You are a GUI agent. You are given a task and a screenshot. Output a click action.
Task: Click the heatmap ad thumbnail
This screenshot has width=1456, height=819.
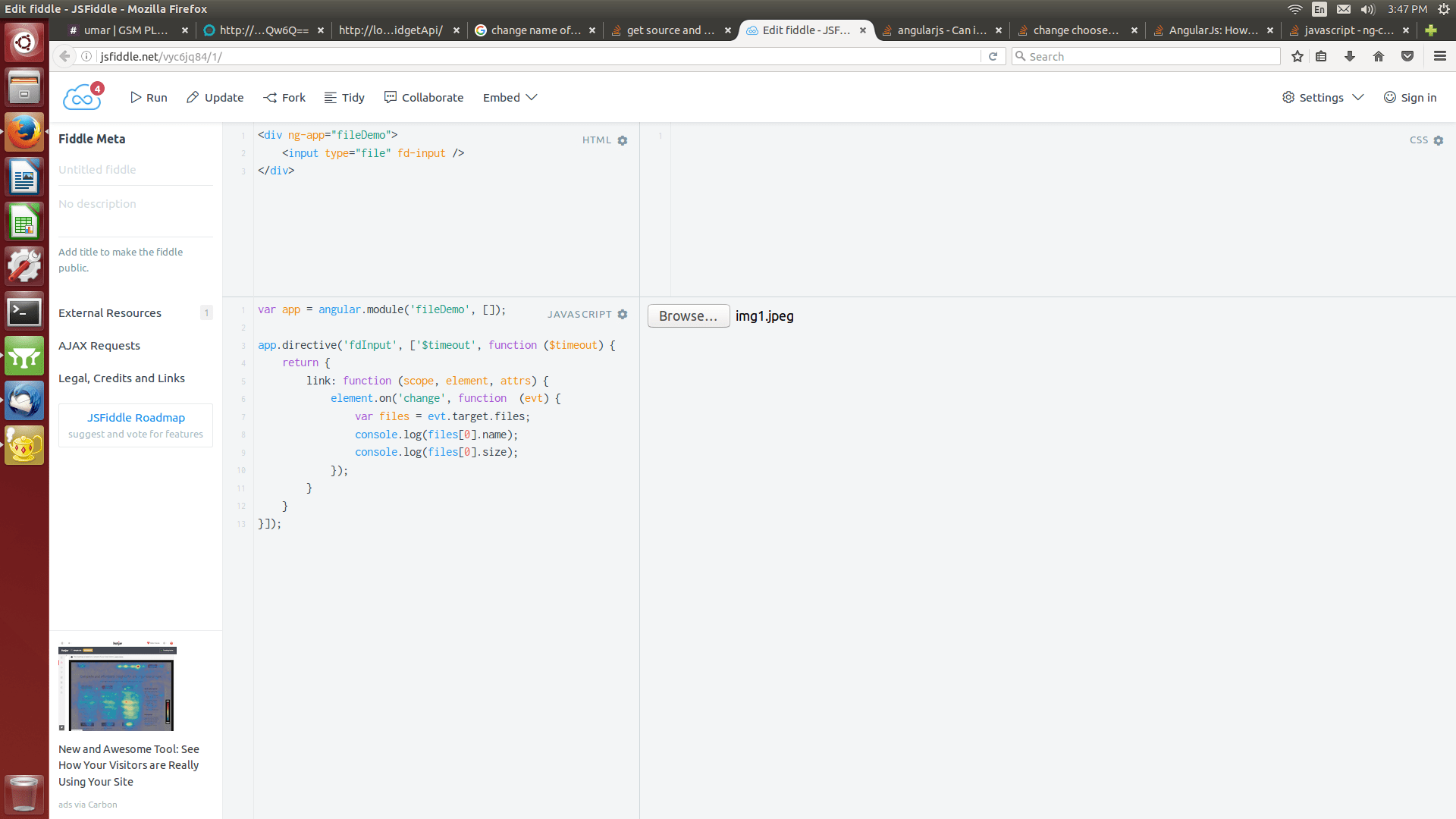[117, 685]
